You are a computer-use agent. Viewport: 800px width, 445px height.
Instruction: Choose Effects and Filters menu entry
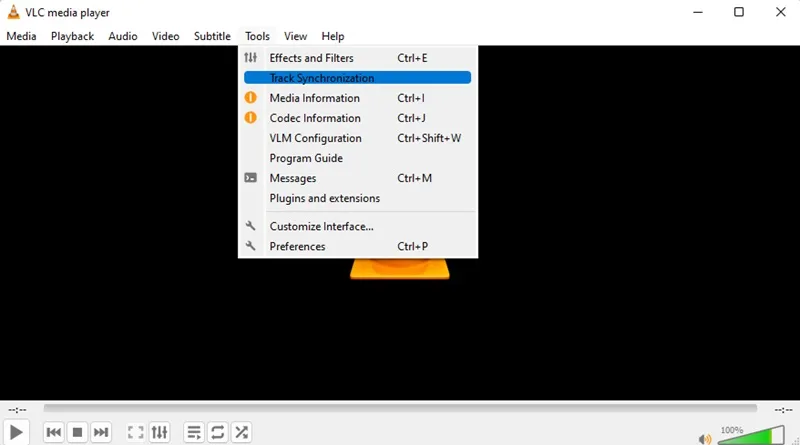click(357, 58)
